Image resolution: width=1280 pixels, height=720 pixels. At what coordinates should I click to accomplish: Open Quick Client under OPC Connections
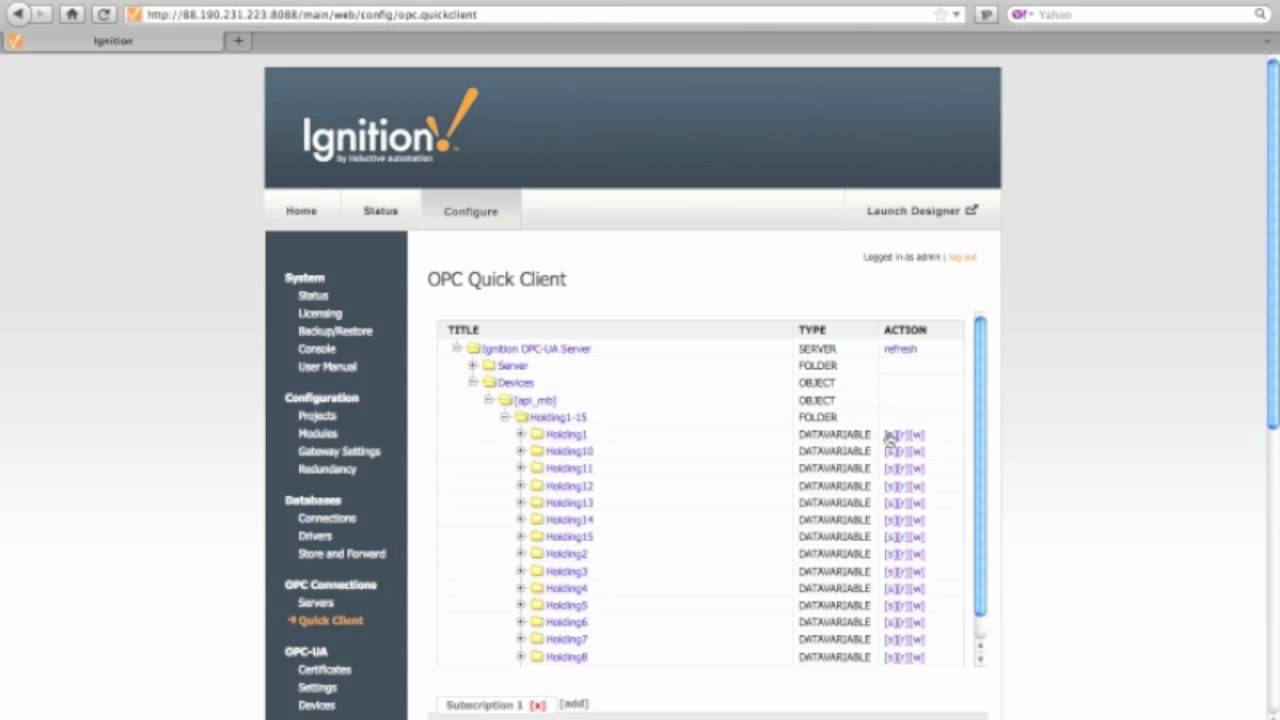(330, 620)
